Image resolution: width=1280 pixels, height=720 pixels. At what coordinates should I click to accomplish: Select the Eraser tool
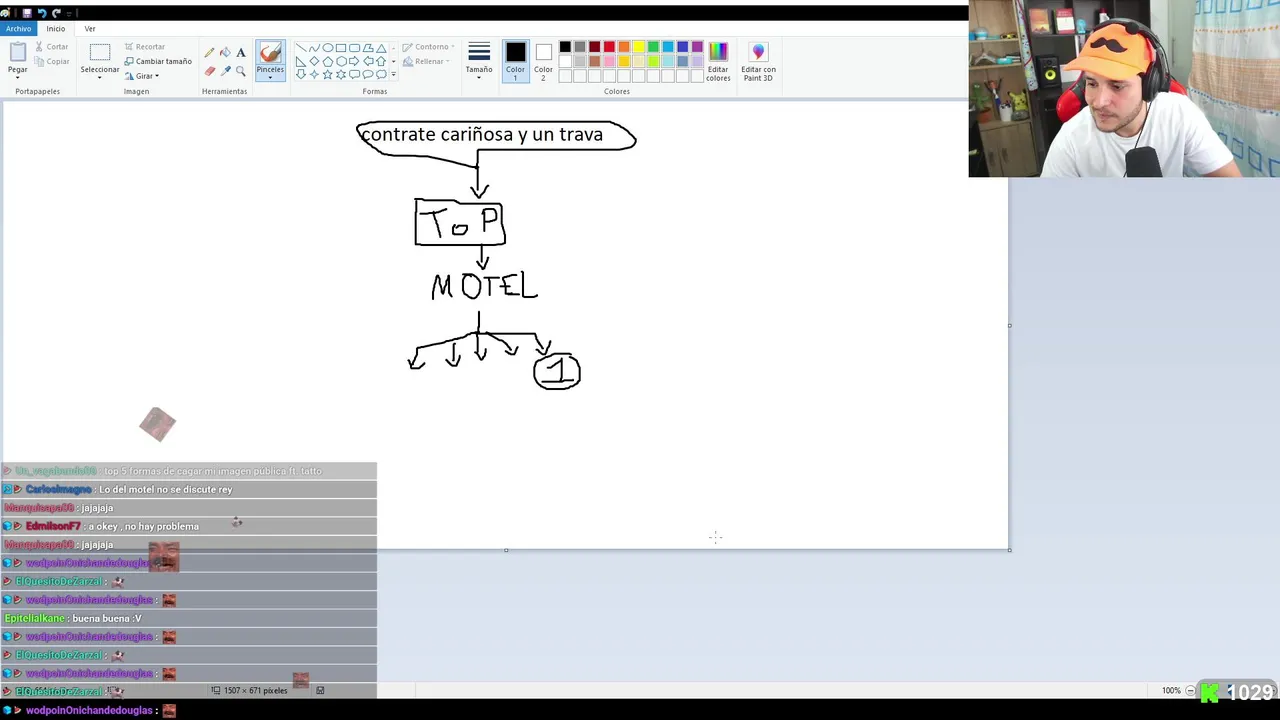point(209,71)
